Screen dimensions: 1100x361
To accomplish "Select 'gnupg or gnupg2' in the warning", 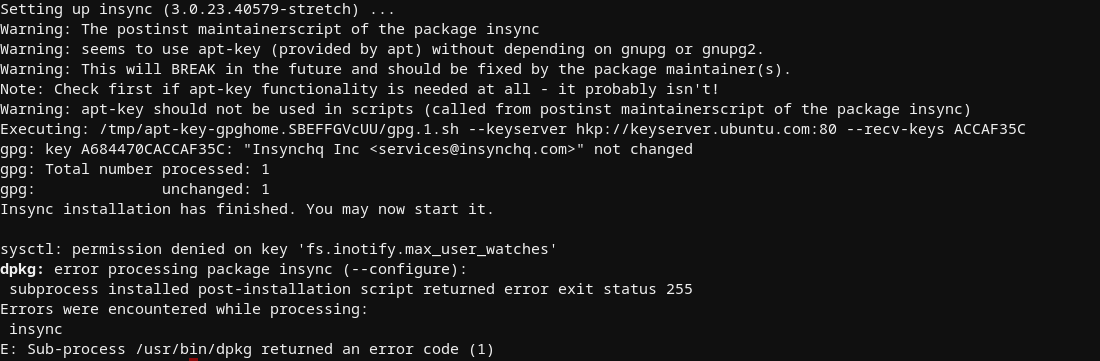I will point(688,50).
